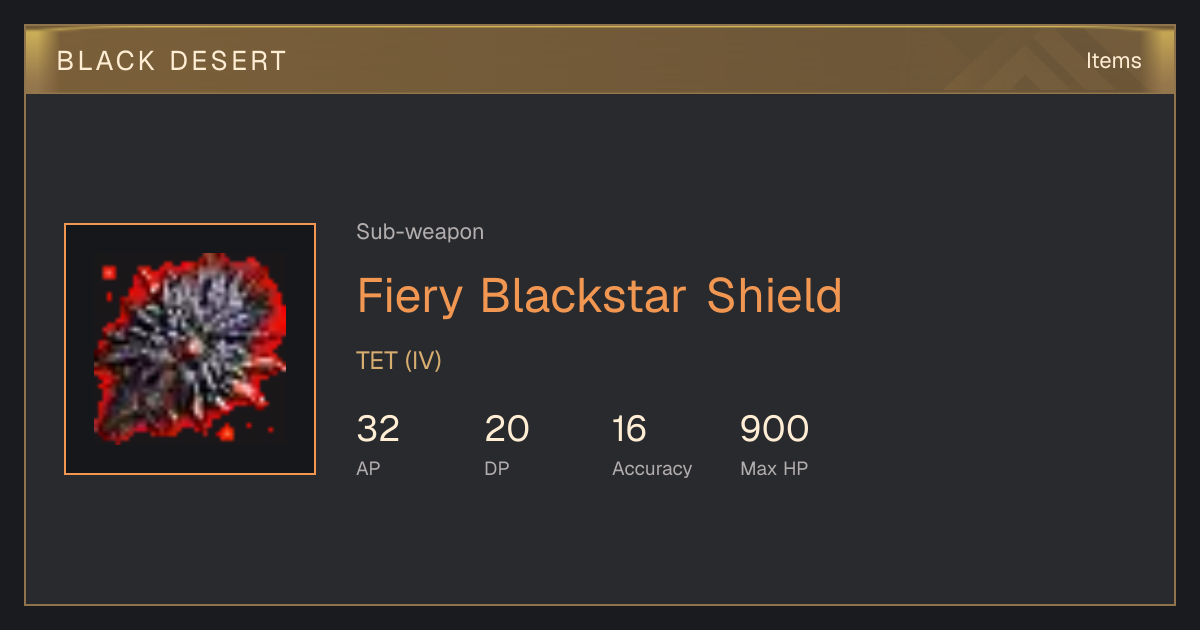This screenshot has width=1200, height=630.
Task: Select the Max HP stat label
Action: coord(774,468)
